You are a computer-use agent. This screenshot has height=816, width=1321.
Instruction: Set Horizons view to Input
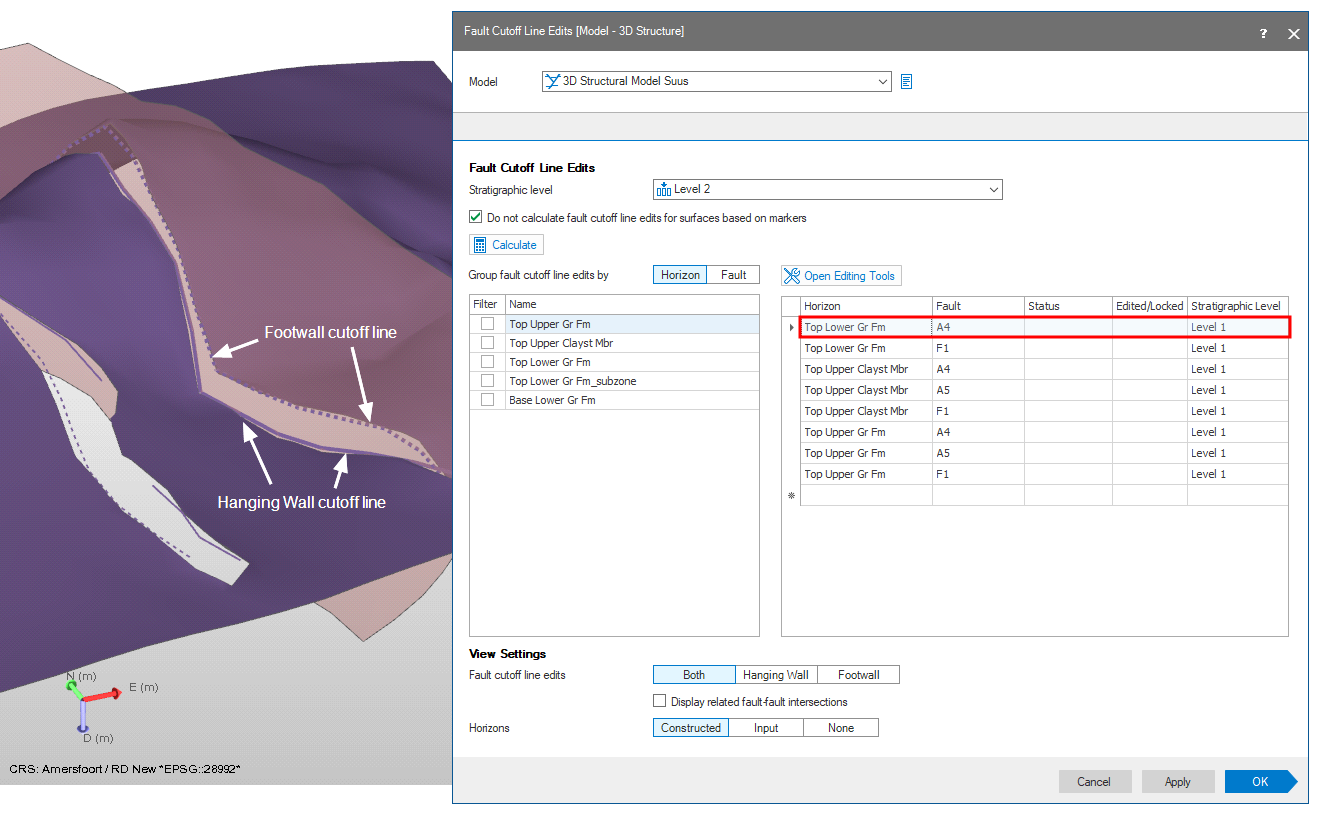[766, 728]
